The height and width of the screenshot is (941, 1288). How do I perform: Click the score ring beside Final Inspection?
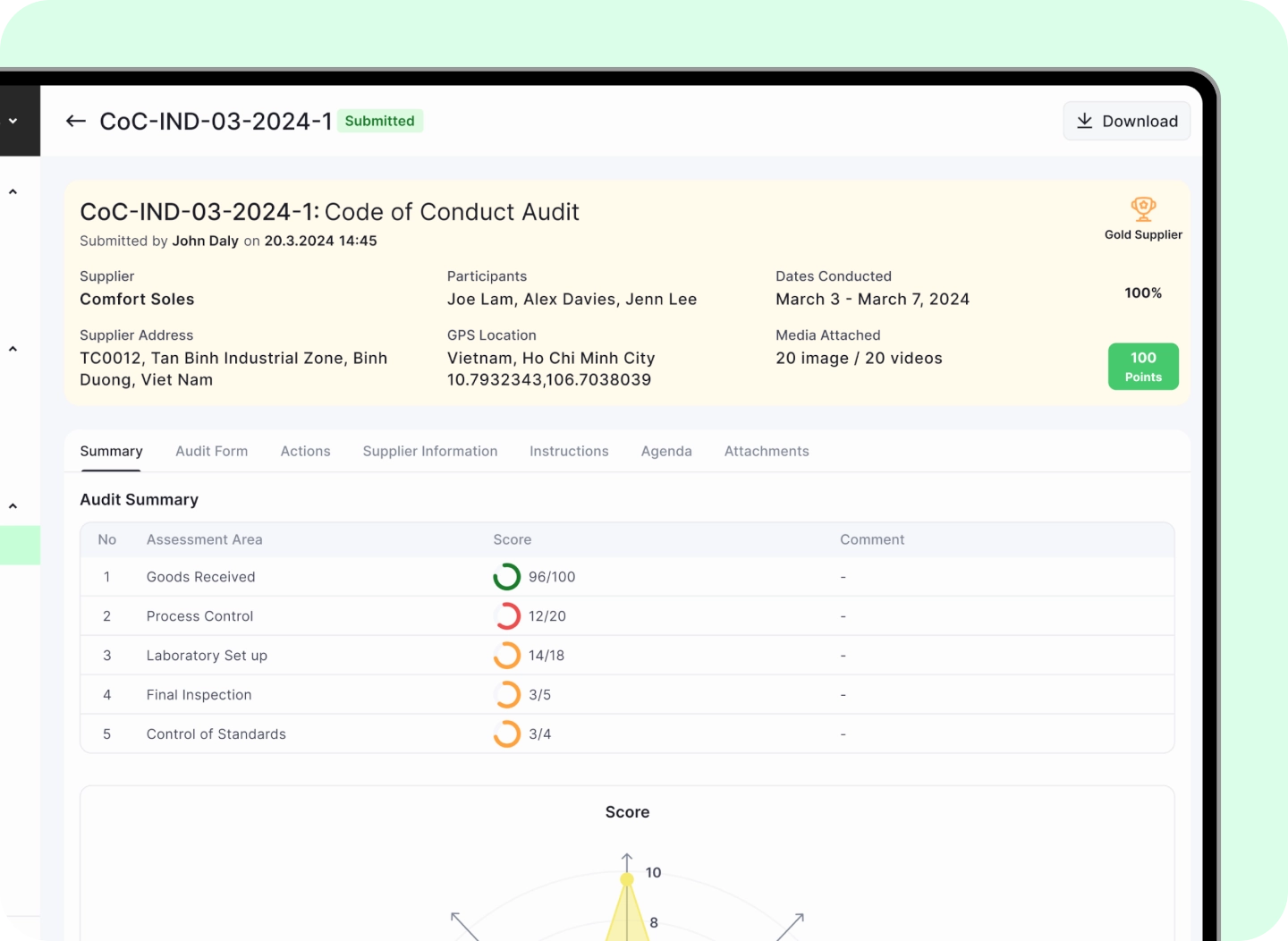[x=506, y=694]
